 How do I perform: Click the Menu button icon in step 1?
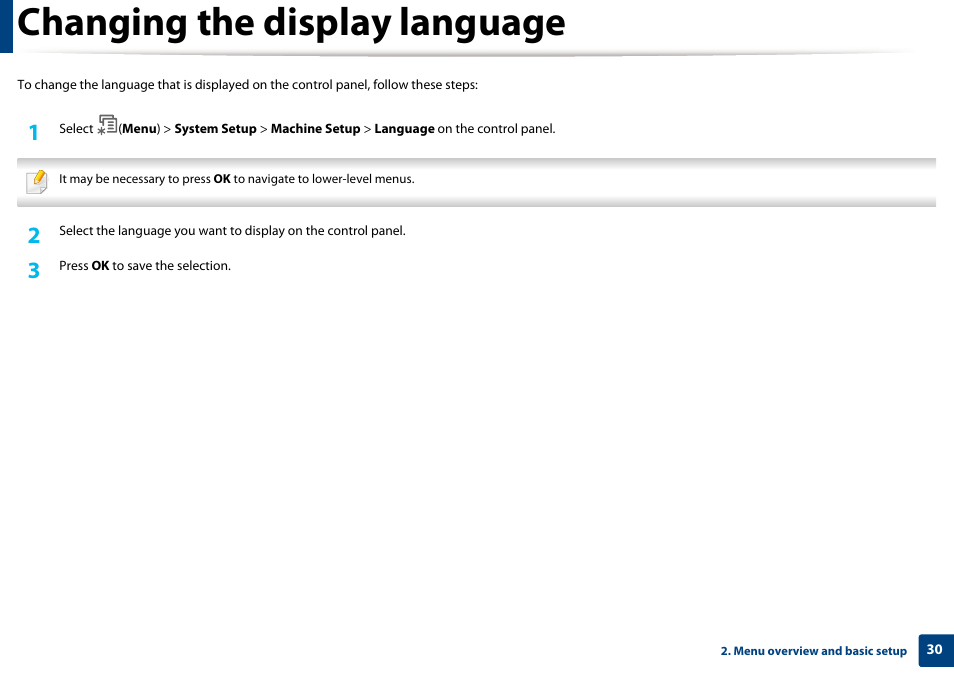click(107, 125)
